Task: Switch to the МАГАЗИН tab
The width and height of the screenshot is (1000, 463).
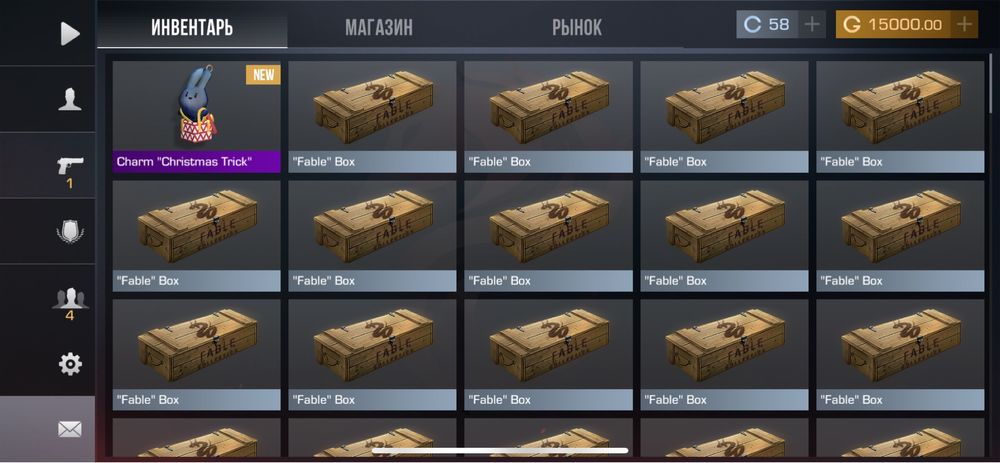Action: pos(379,27)
